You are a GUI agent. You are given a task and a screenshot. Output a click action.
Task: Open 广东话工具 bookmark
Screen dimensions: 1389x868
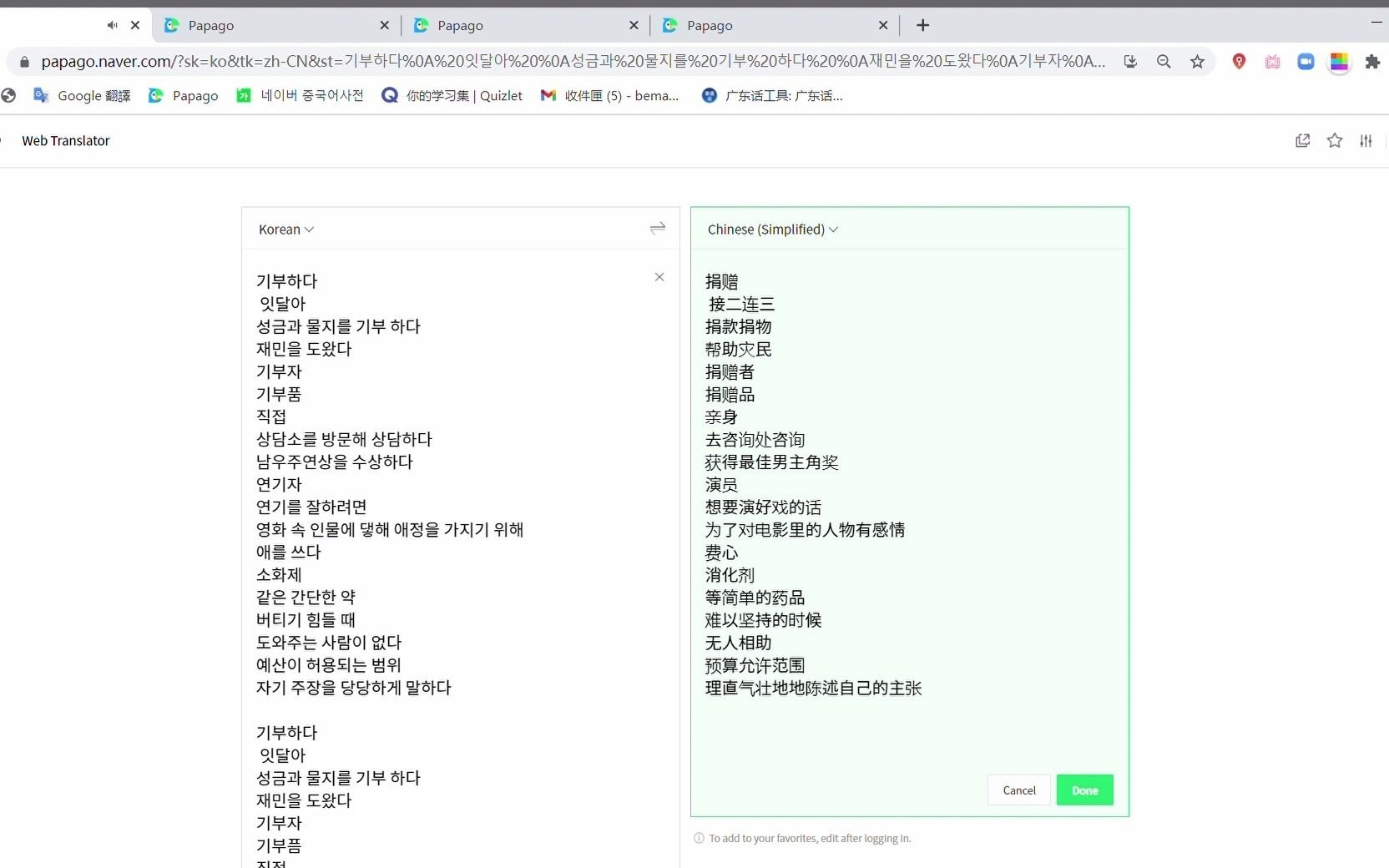click(x=772, y=96)
